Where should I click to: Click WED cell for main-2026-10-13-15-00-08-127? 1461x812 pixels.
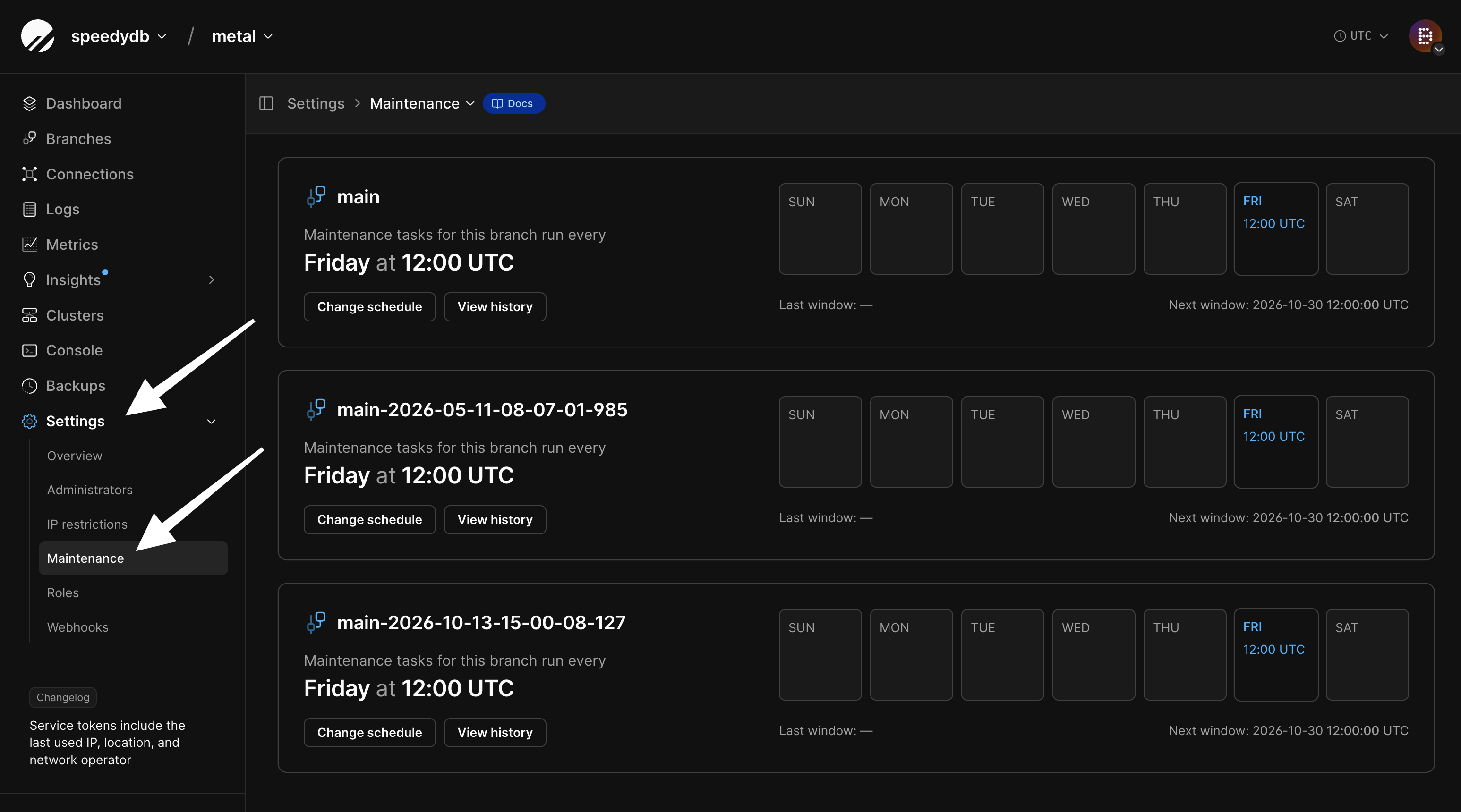[x=1094, y=654]
